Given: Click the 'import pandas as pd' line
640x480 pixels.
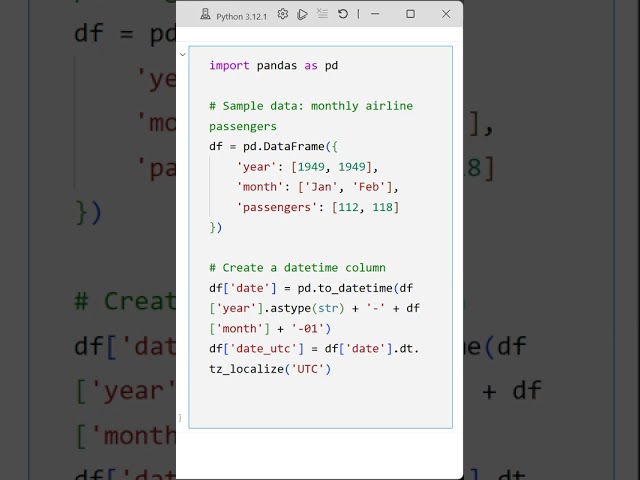Looking at the screenshot, I should [273, 65].
